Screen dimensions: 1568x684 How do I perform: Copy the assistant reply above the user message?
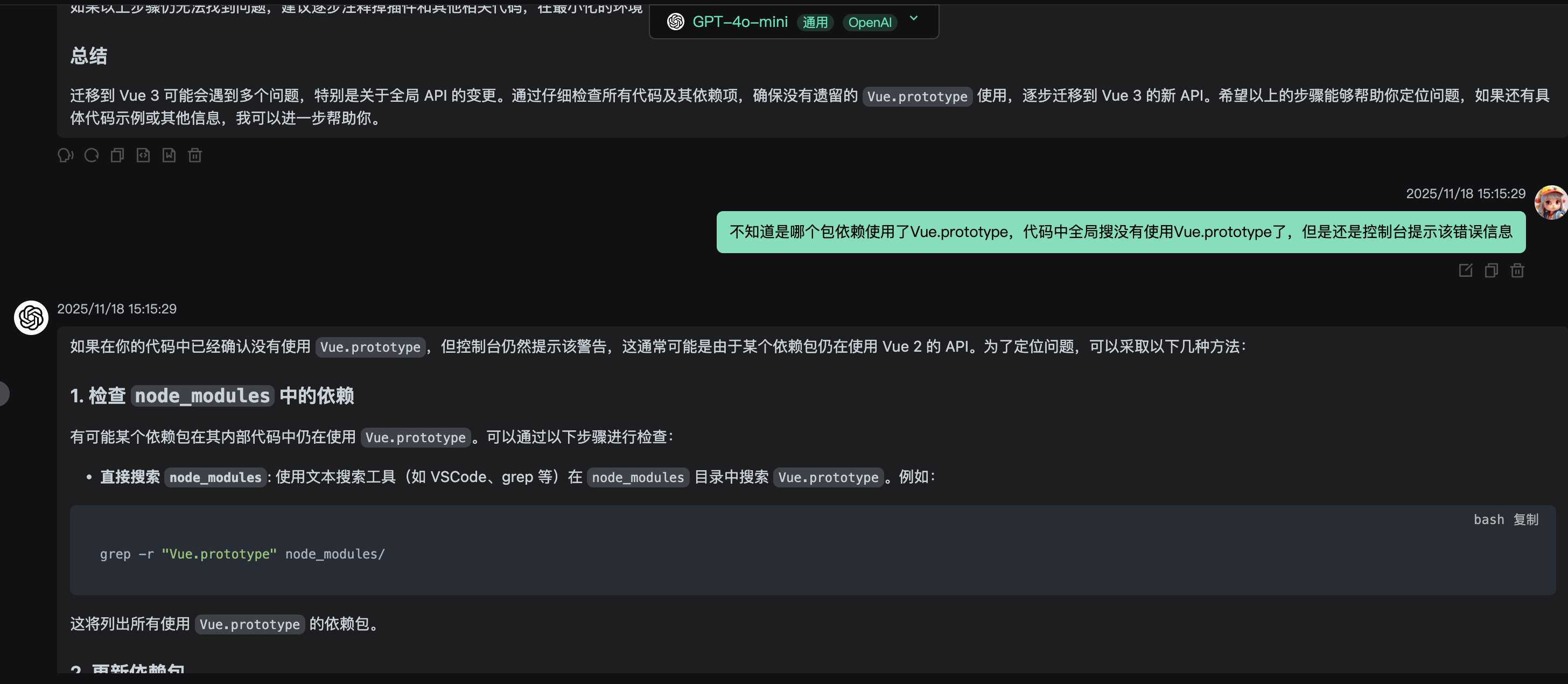pos(117,155)
